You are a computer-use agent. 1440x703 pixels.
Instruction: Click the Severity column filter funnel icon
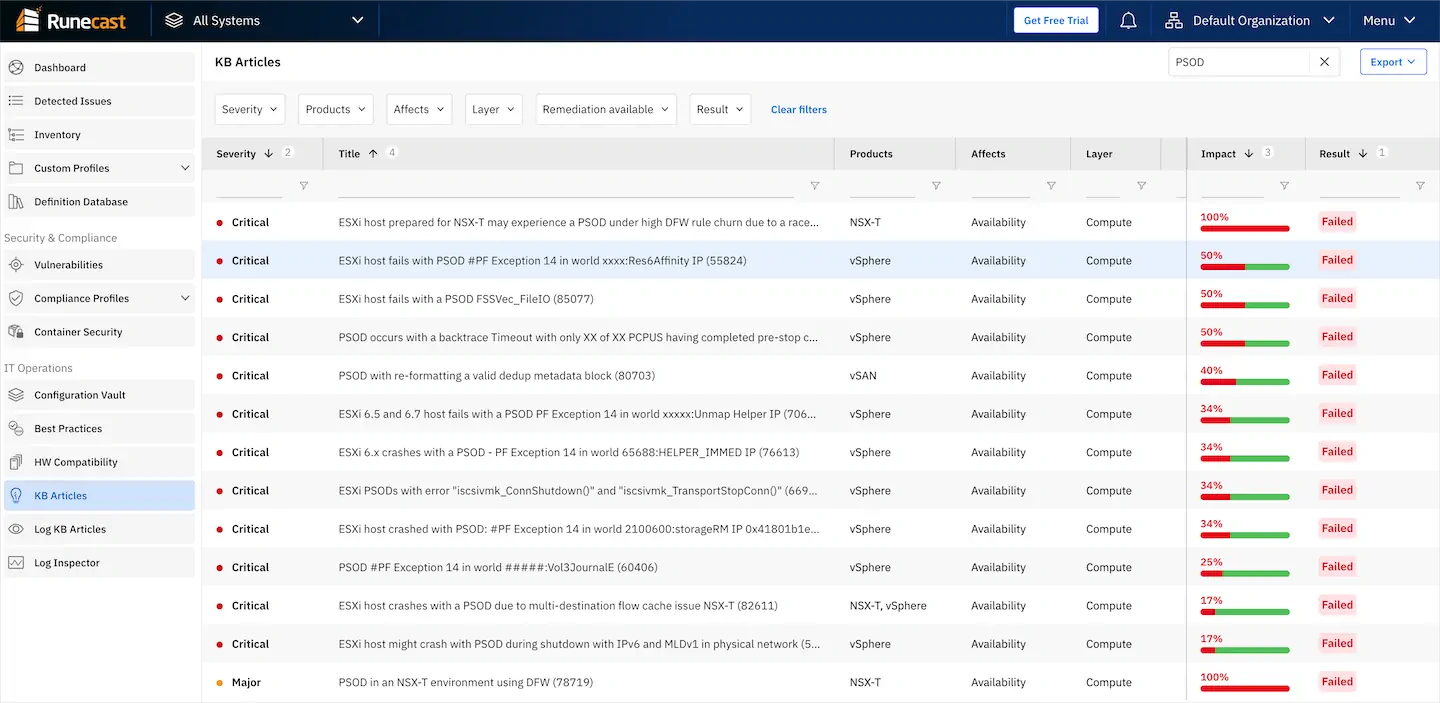point(304,186)
